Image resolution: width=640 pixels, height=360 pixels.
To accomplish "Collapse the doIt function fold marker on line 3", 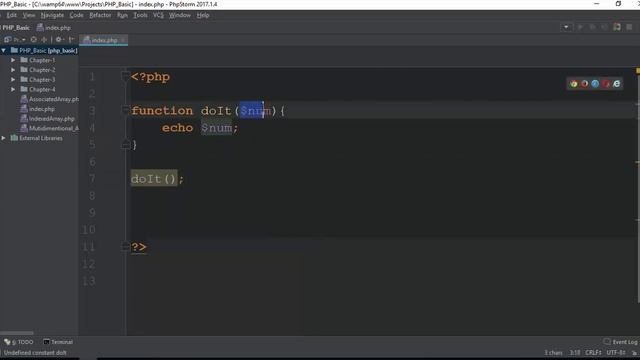I will click(125, 110).
